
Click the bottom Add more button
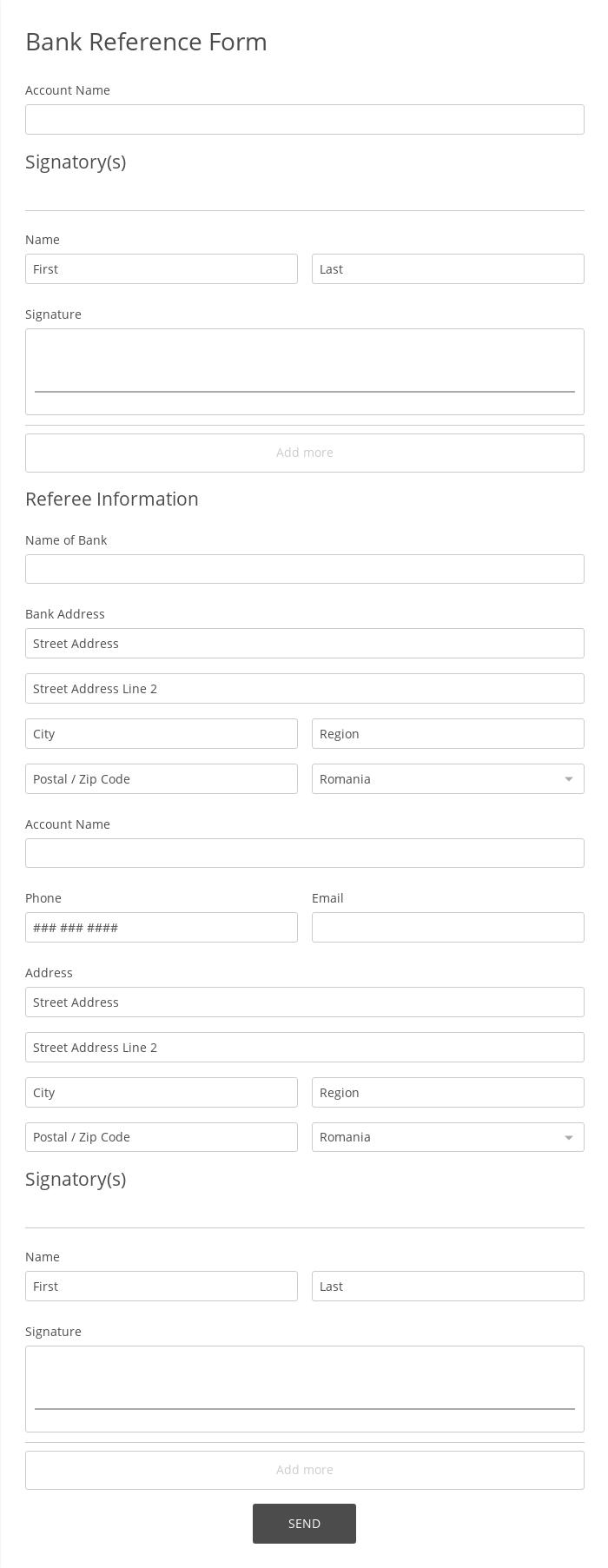304,1470
